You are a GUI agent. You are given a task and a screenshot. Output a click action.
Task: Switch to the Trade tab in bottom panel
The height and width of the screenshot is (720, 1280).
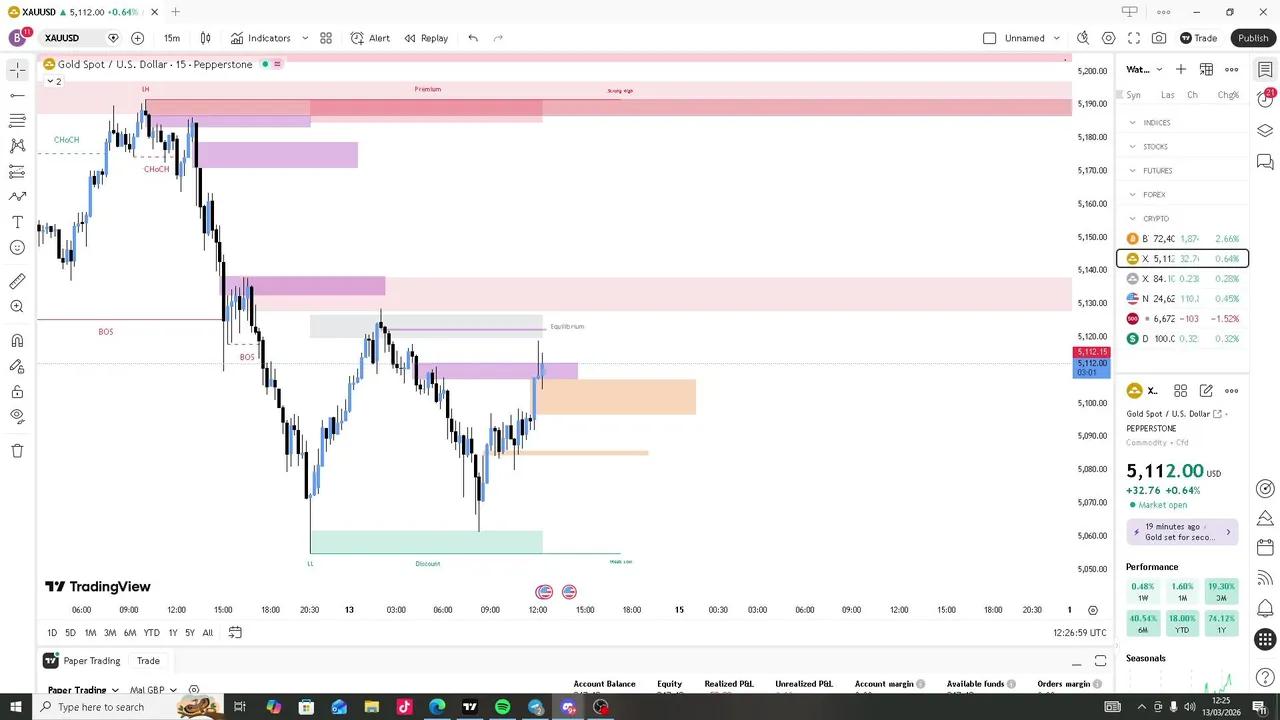tap(148, 661)
